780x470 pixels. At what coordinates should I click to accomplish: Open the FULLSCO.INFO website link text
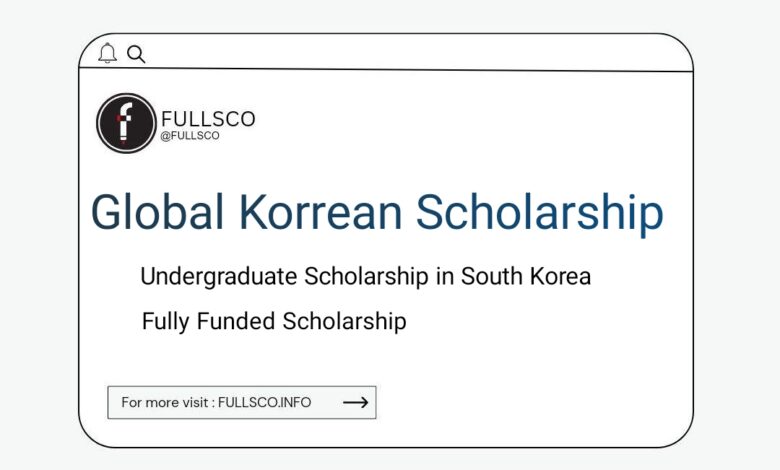tap(265, 402)
